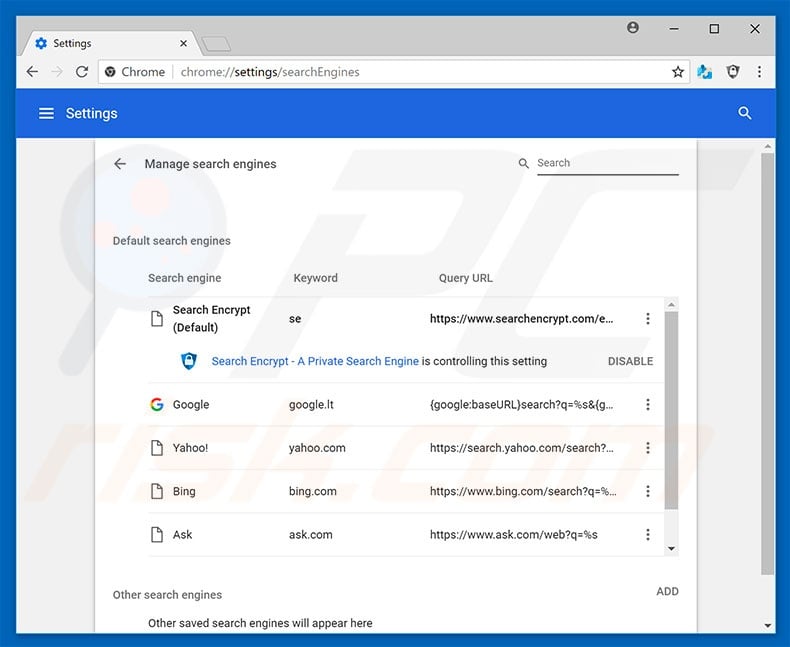The height and width of the screenshot is (647, 790).
Task: Click the shield icon under Search Encrypt
Action: (189, 361)
